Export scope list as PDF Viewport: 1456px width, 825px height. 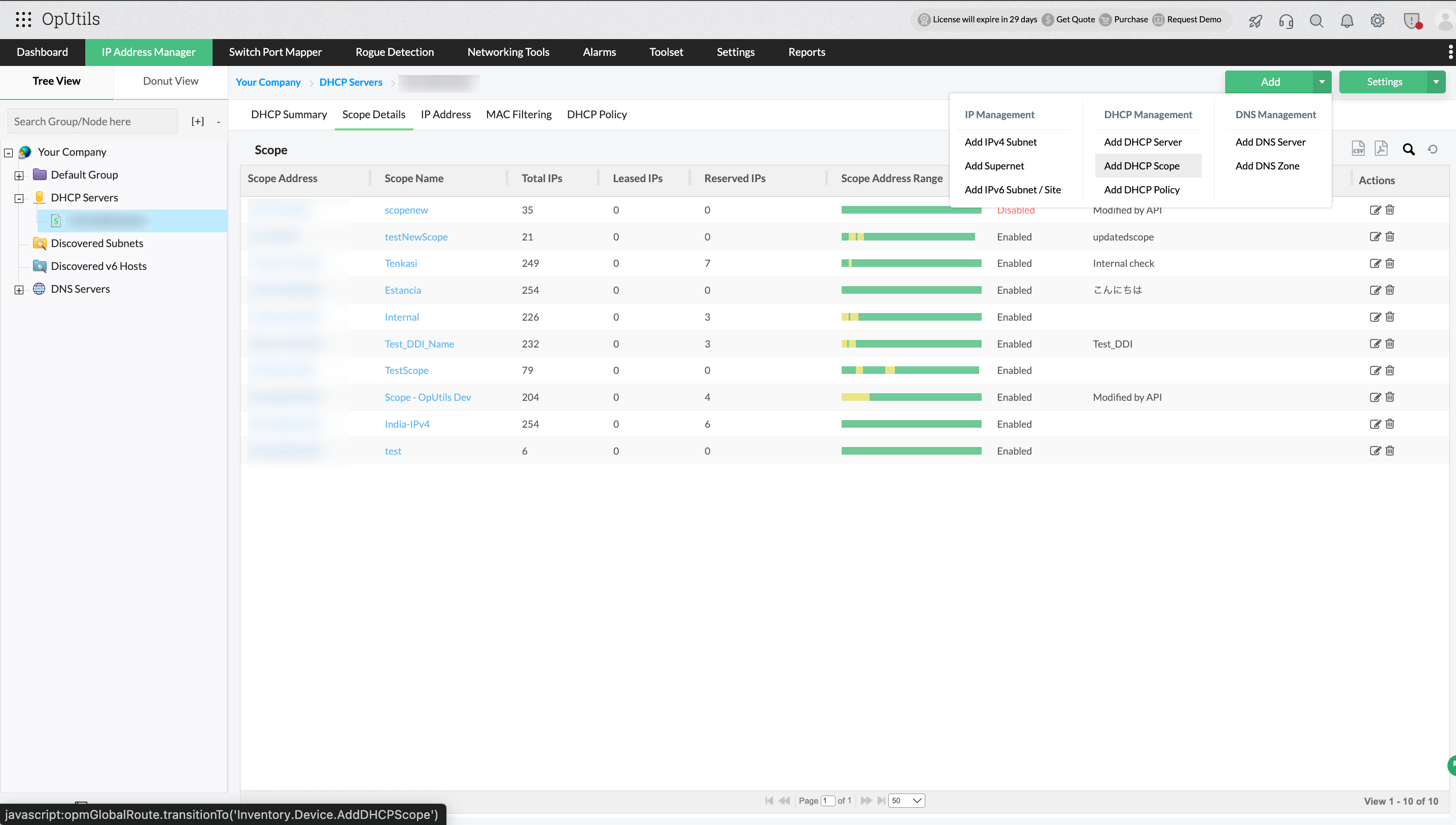pos(1381,149)
